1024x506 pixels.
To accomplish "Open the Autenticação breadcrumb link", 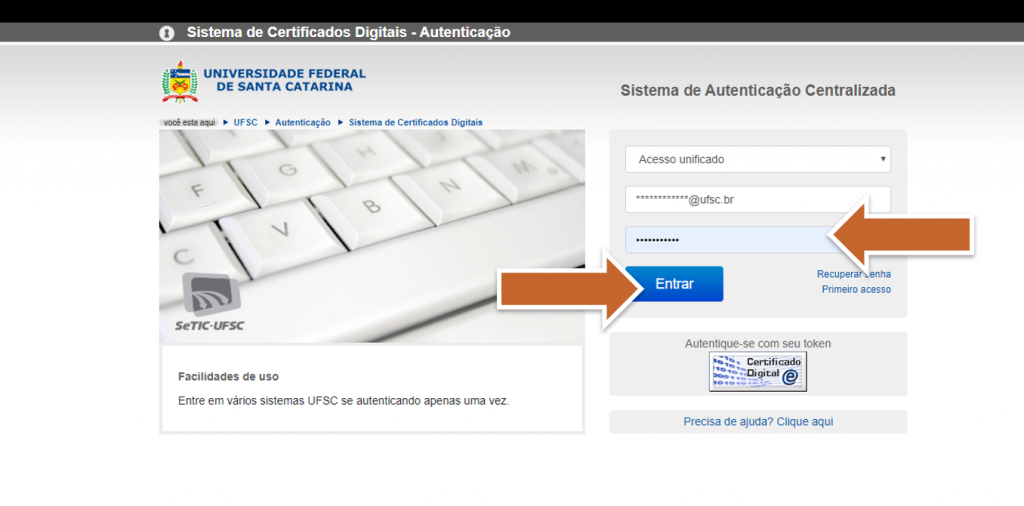I will [x=303, y=122].
